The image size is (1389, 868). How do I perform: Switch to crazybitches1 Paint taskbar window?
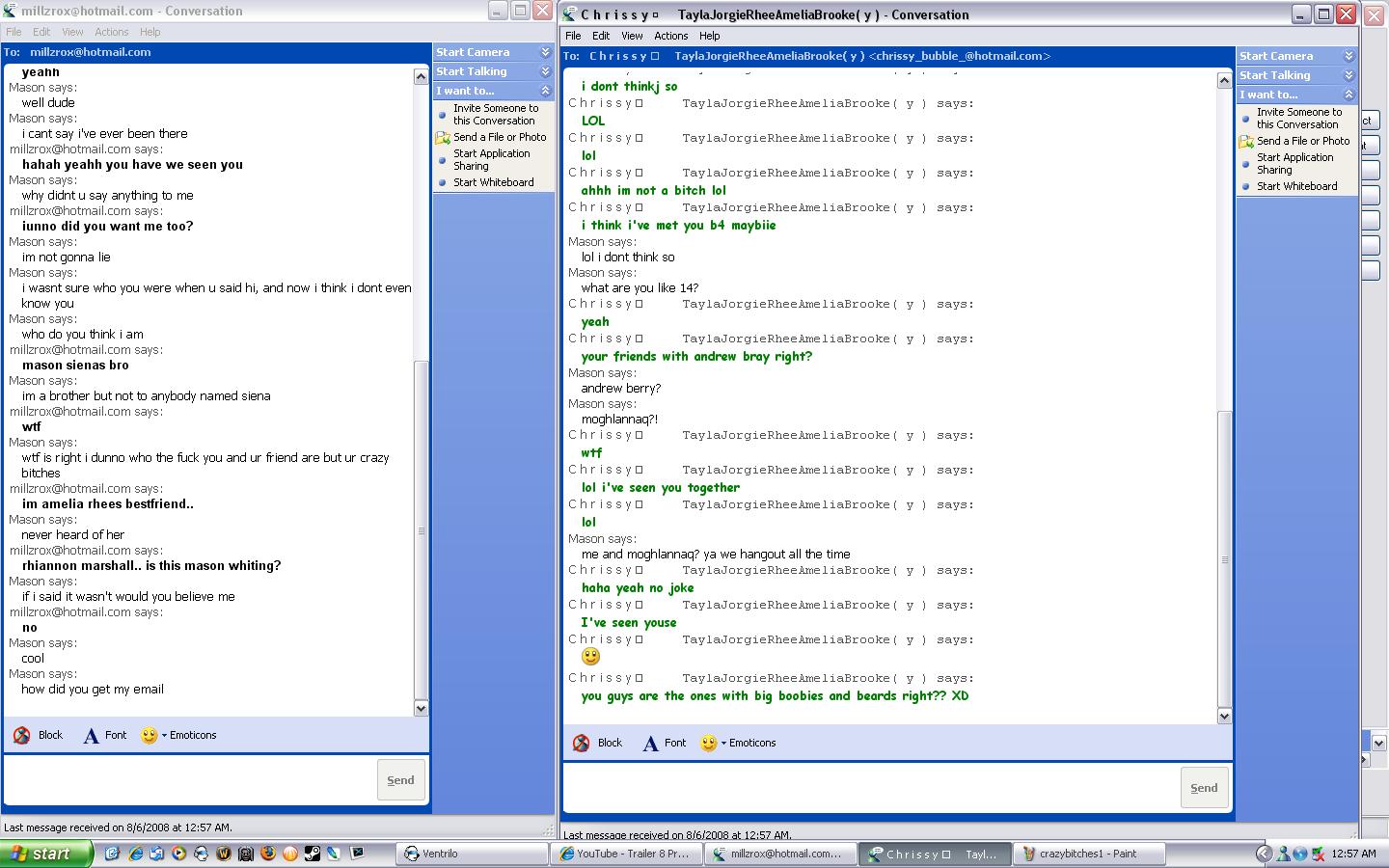point(1088,854)
